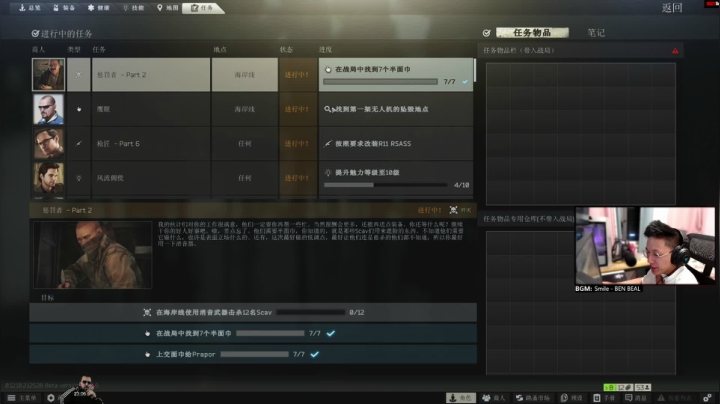The height and width of the screenshot is (404, 720).
Task: Click the checkmark icon beside 任务物品
Action: pyautogui.click(x=487, y=33)
